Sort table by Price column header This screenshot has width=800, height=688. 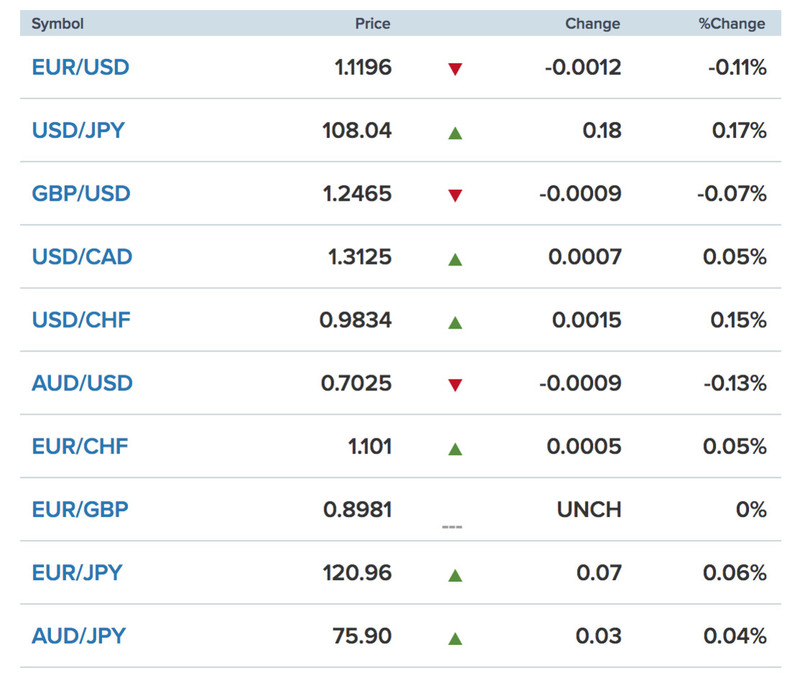(372, 23)
